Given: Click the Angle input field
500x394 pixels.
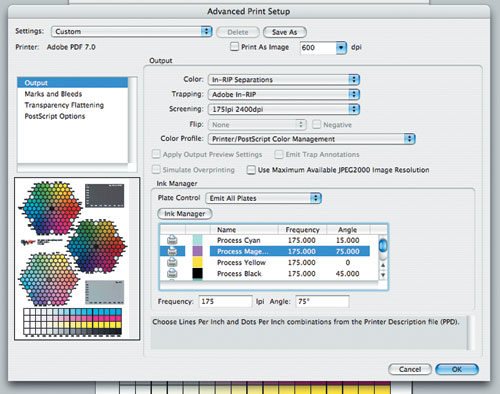Looking at the screenshot, I should [322, 301].
